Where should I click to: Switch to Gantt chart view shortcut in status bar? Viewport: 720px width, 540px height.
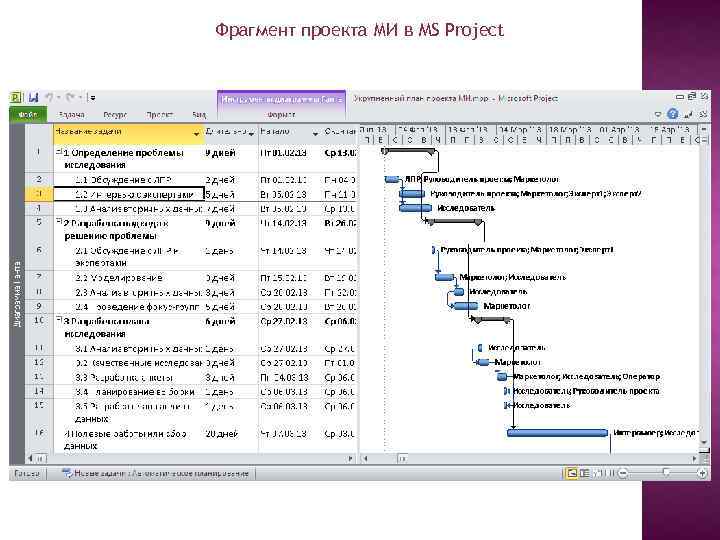pos(571,473)
